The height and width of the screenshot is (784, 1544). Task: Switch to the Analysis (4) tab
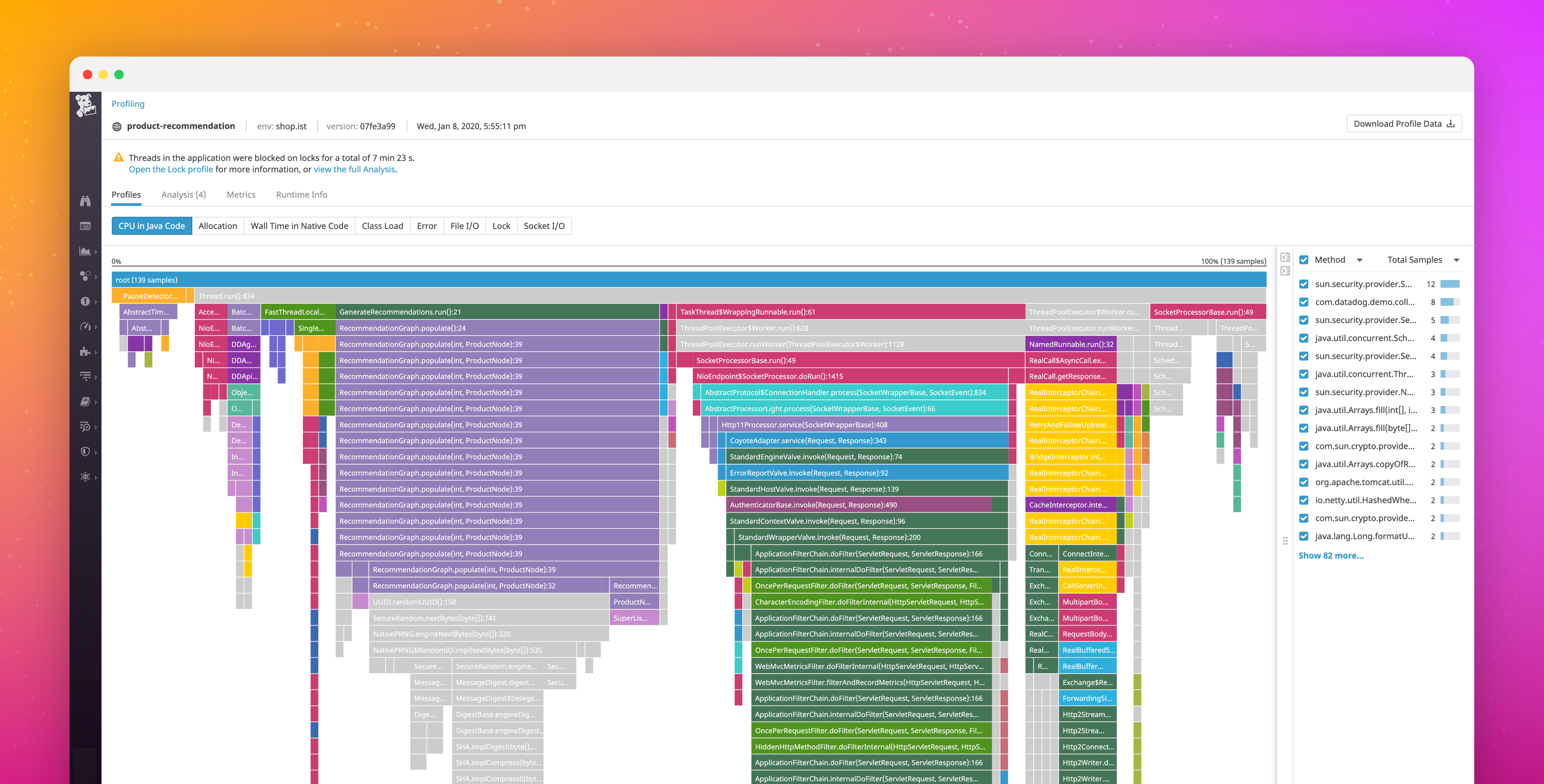(x=183, y=194)
